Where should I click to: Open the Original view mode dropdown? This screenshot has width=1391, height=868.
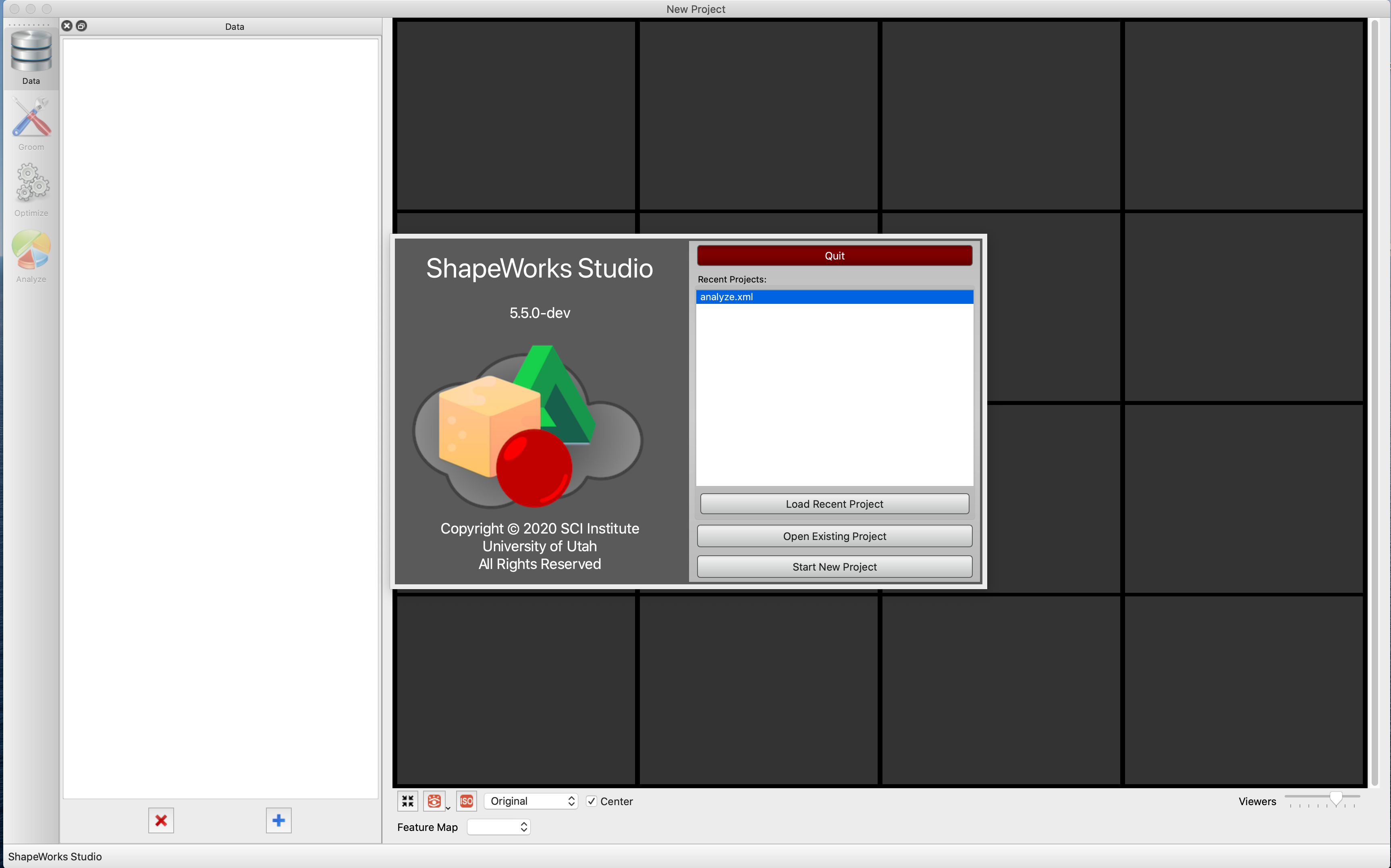(x=531, y=801)
